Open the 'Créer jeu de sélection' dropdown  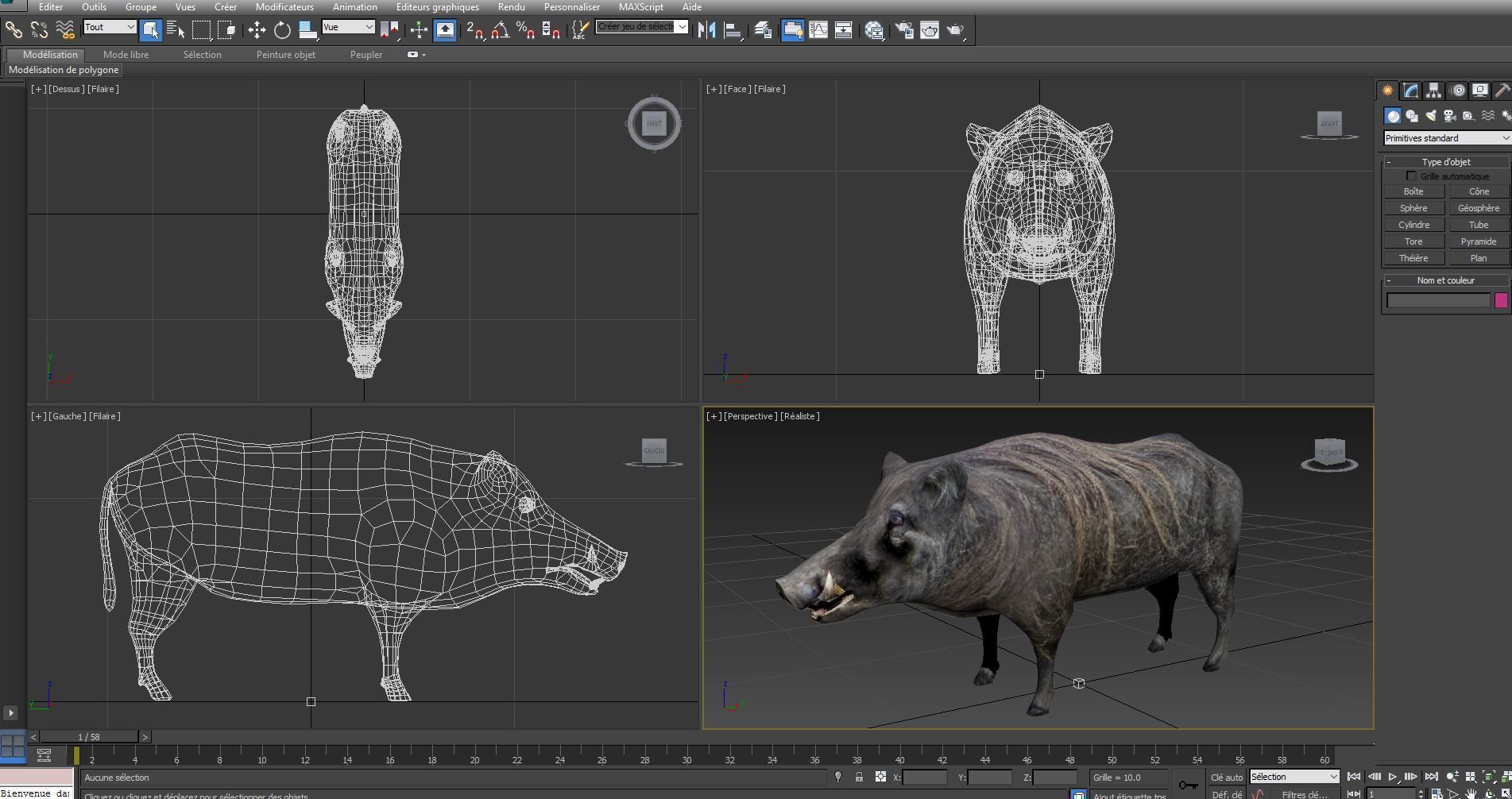642,27
